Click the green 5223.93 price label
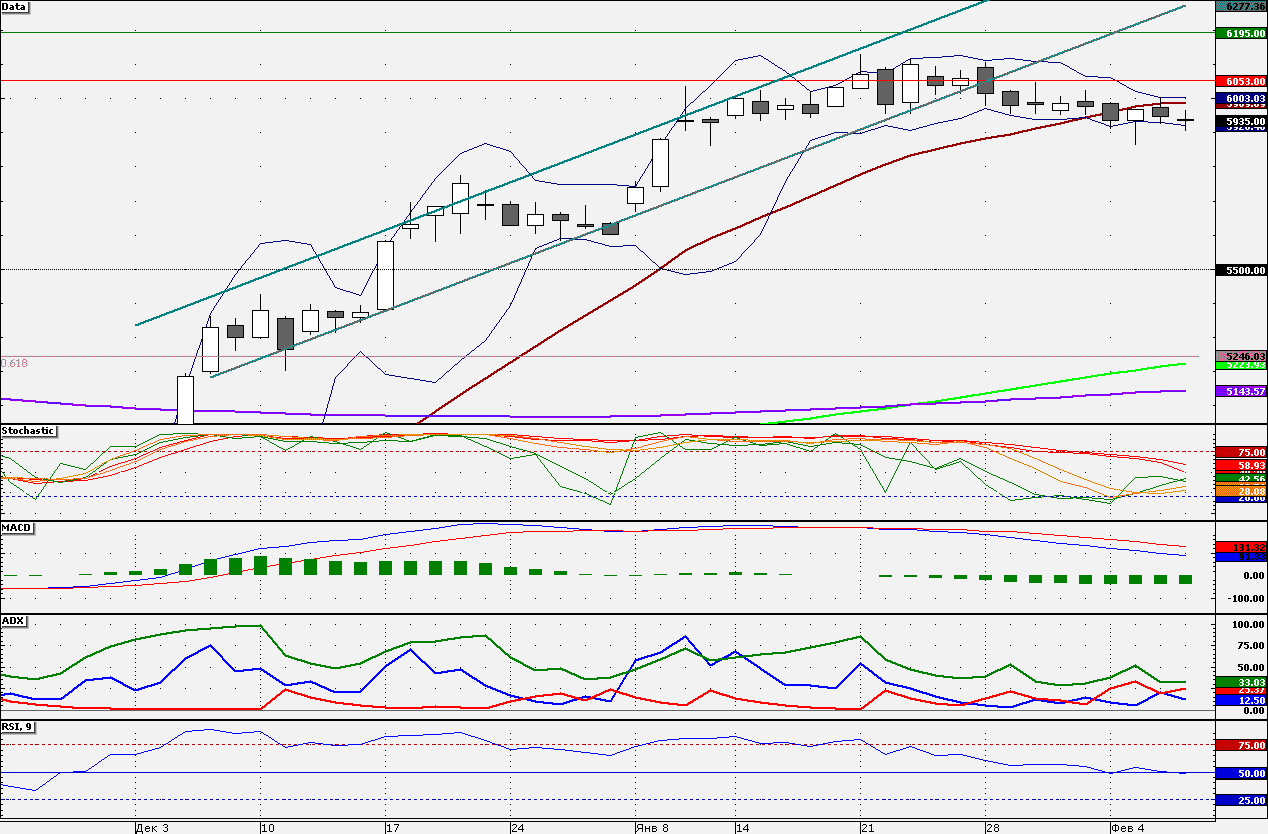Image resolution: width=1268 pixels, height=834 pixels. (1240, 366)
